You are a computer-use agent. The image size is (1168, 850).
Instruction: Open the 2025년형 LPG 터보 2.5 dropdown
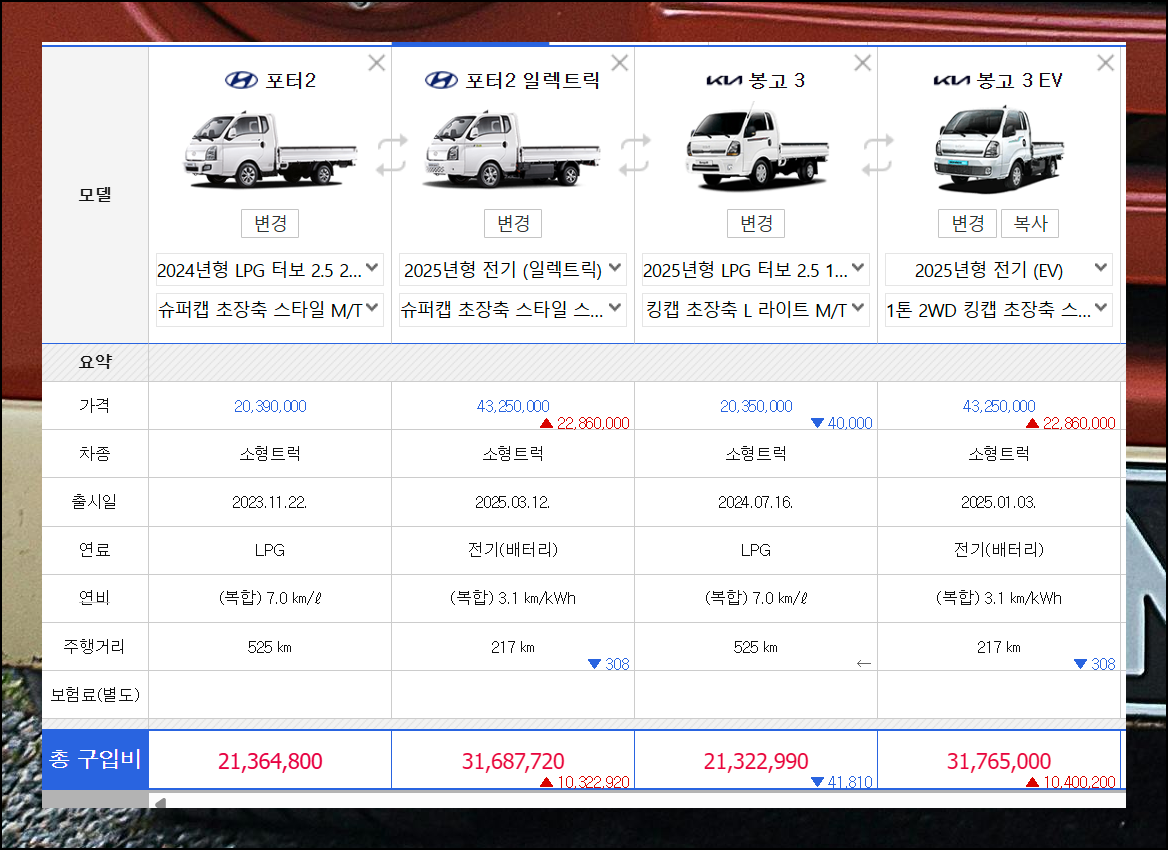coord(755,270)
